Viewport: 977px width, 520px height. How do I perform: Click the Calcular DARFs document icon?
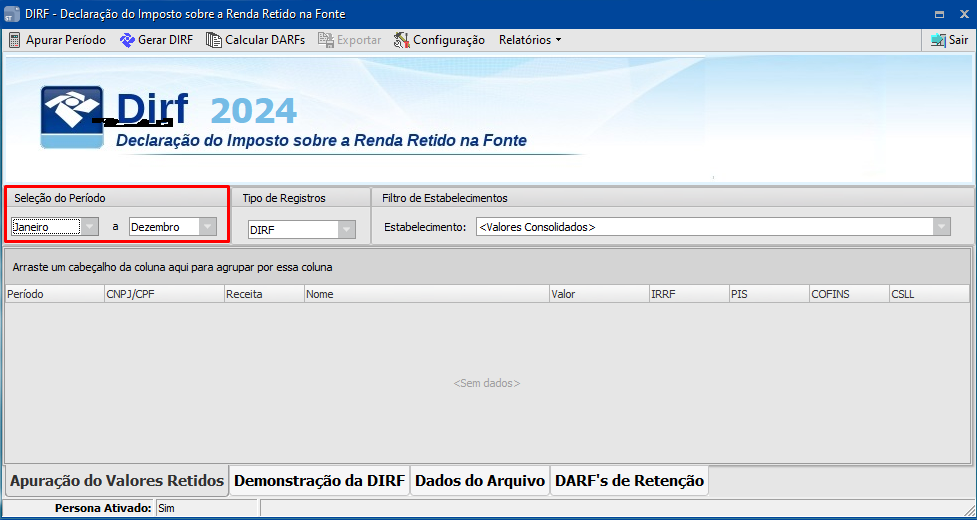click(x=214, y=40)
